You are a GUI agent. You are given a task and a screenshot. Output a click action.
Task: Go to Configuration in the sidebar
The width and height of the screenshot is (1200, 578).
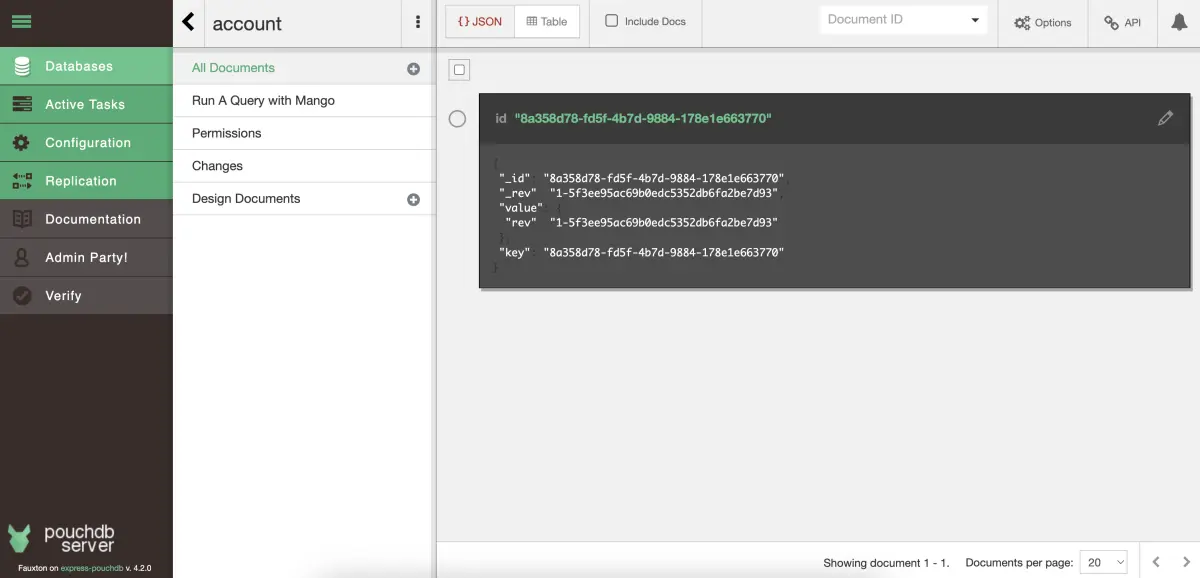click(x=86, y=143)
